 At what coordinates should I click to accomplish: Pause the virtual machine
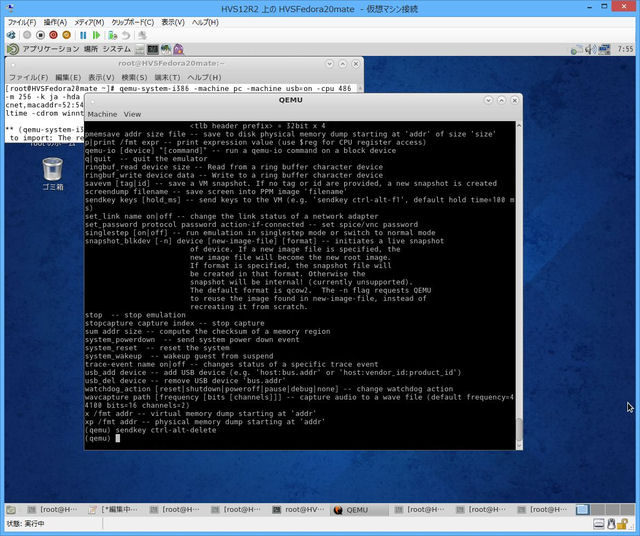[x=83, y=35]
